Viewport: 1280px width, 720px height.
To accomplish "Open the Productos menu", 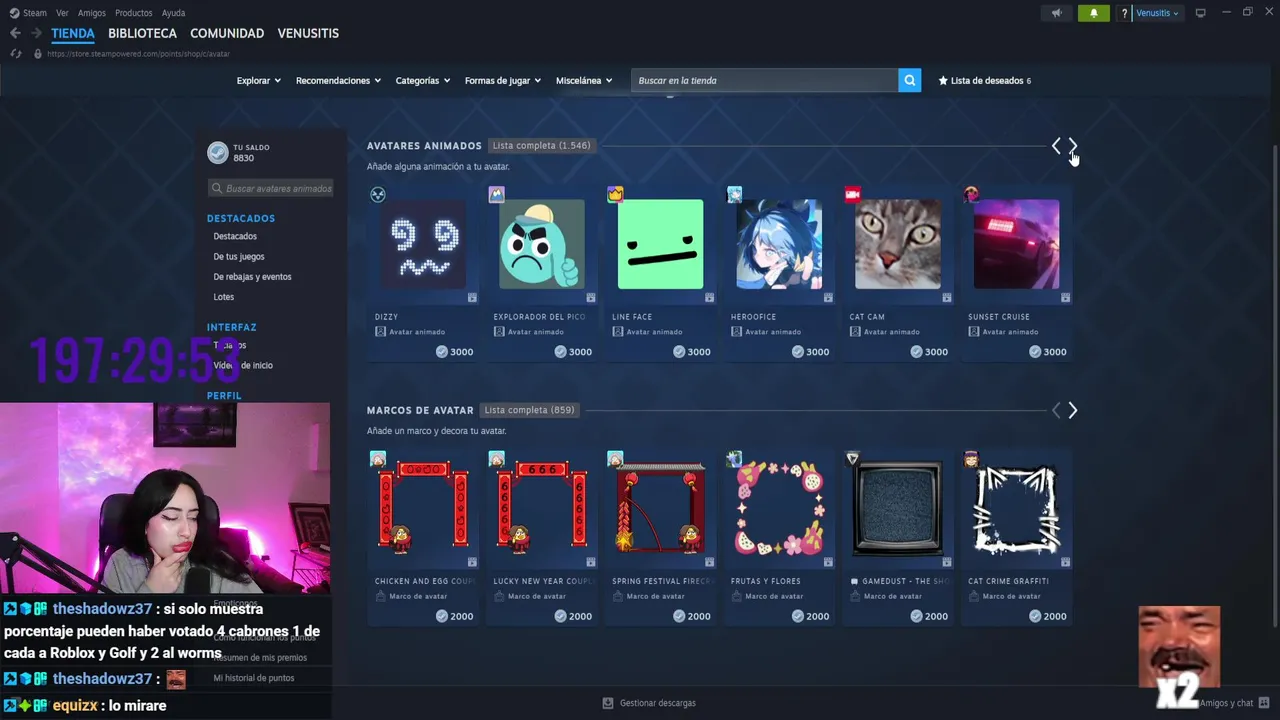I will pyautogui.click(x=133, y=13).
